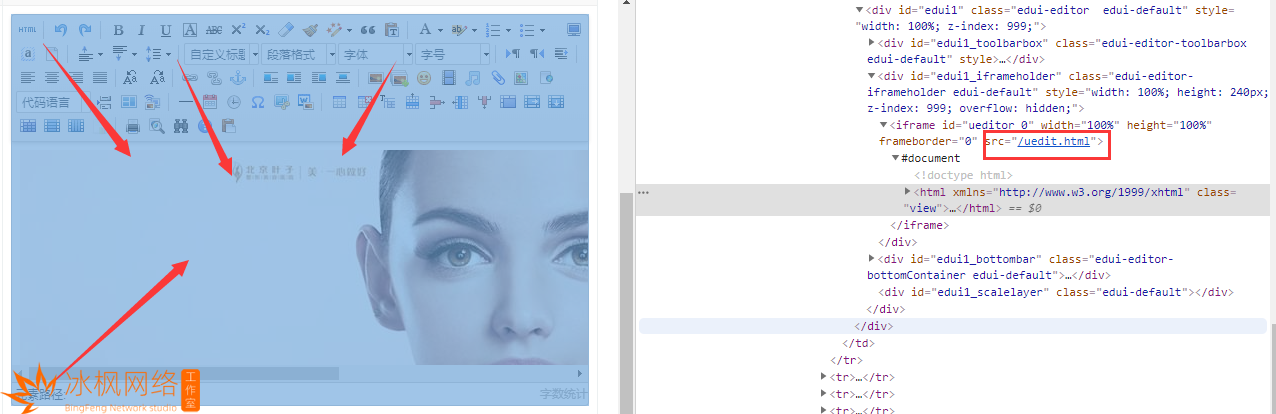This screenshot has width=1276, height=414.
Task: Click the superscript X² icon
Action: (238, 30)
